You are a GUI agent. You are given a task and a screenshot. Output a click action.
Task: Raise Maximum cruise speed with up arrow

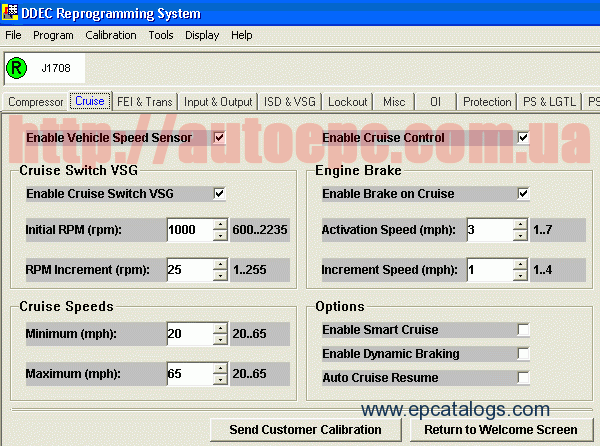(220, 369)
